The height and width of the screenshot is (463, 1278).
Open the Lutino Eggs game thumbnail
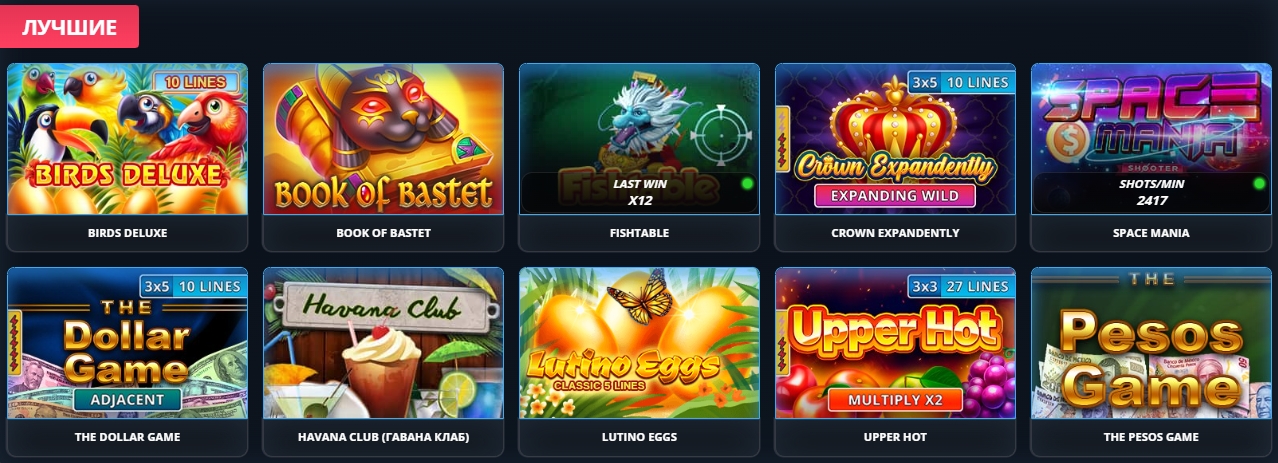coord(639,343)
